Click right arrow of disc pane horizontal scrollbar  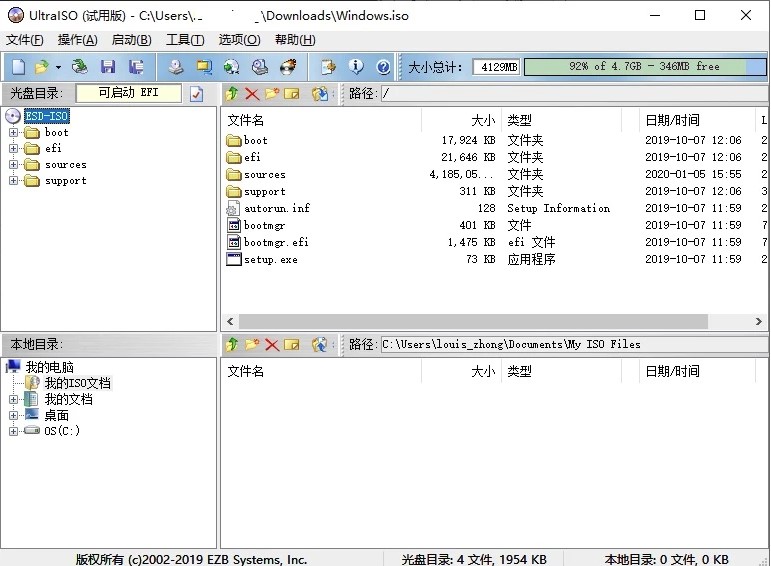pyautogui.click(x=759, y=322)
